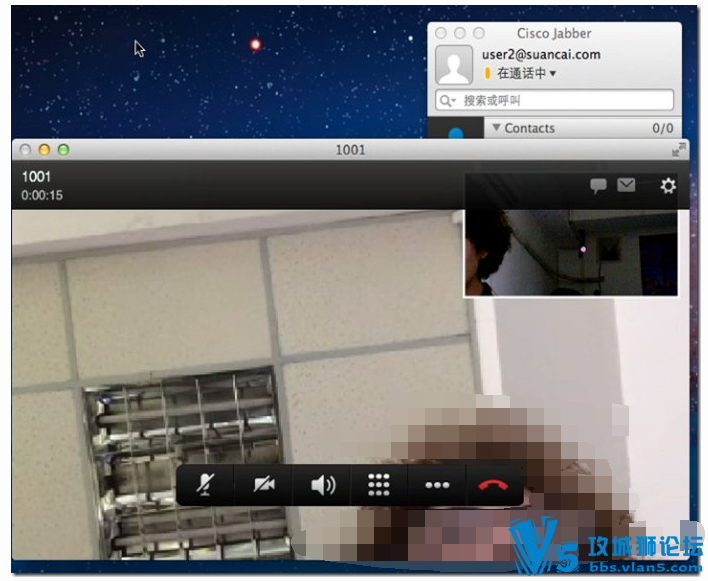Click the 1001 caller name label

pyautogui.click(x=36, y=177)
